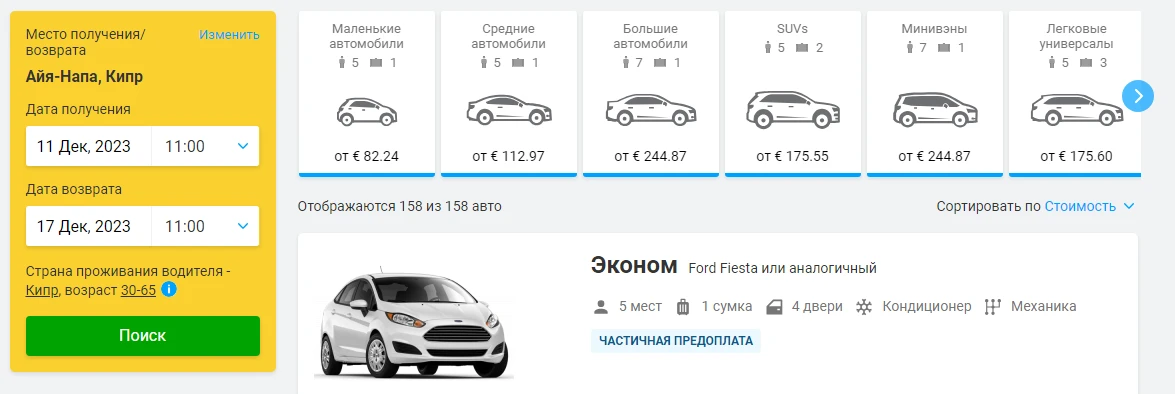Click the driver age 30-65 link

click(138, 290)
